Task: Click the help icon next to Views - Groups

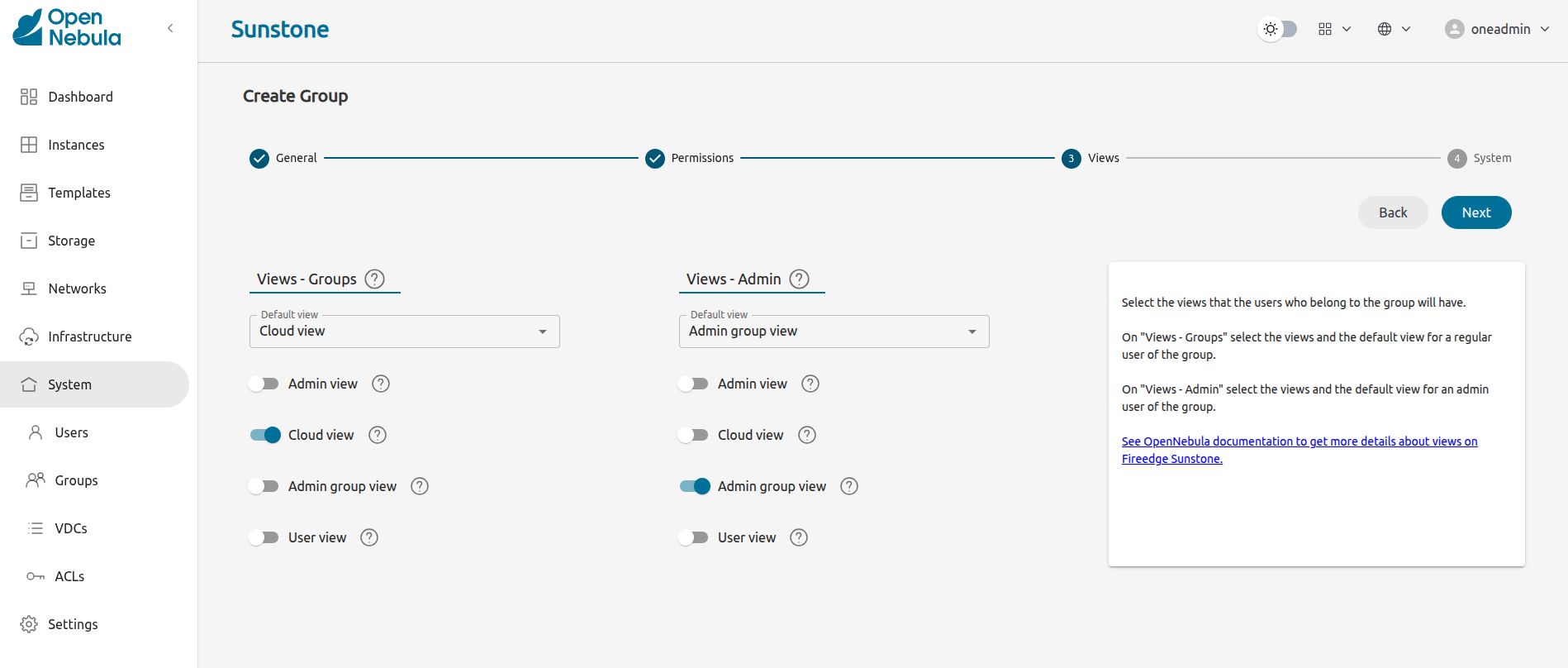Action: (374, 279)
